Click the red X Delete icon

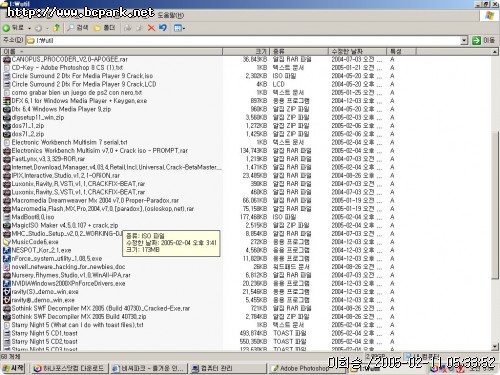151,28
